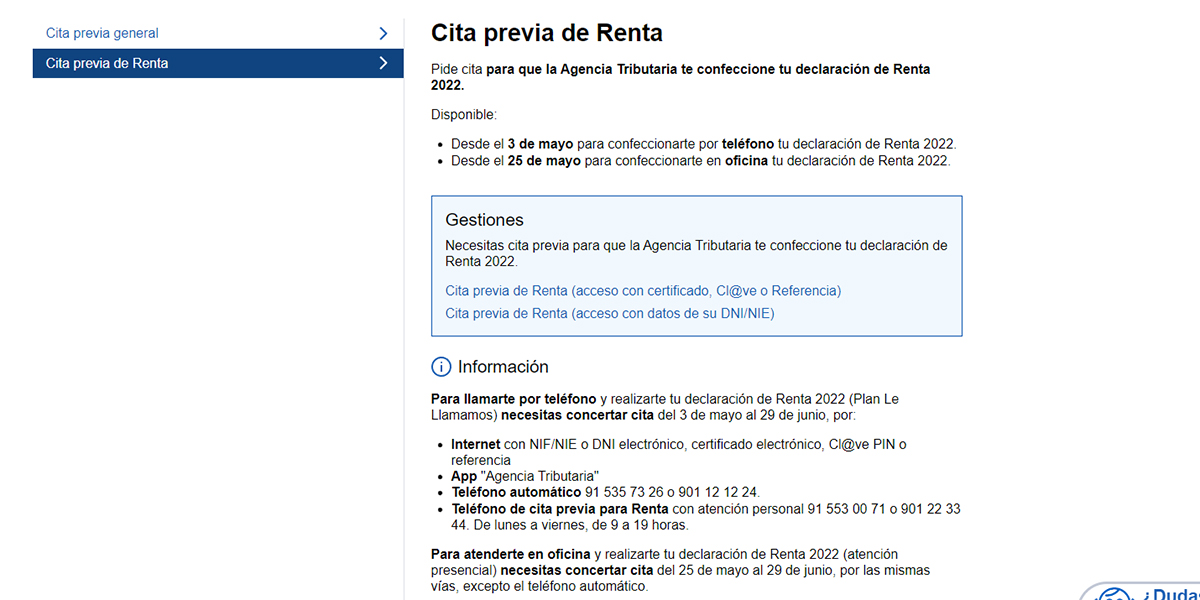Viewport: 1200px width, 600px height.
Task: Click the Cita previa de Renta page title
Action: (546, 32)
